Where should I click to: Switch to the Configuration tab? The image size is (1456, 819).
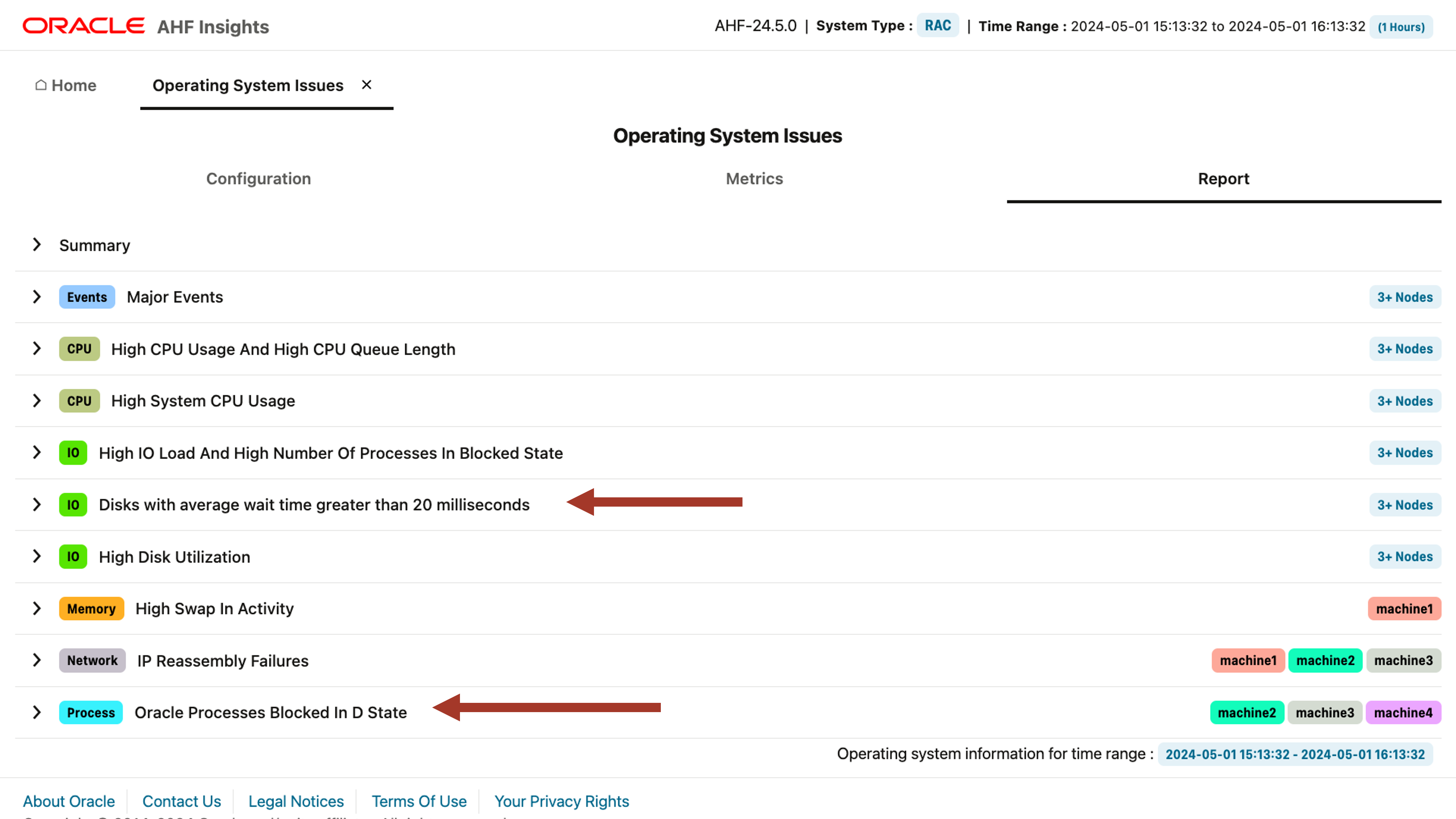tap(258, 179)
